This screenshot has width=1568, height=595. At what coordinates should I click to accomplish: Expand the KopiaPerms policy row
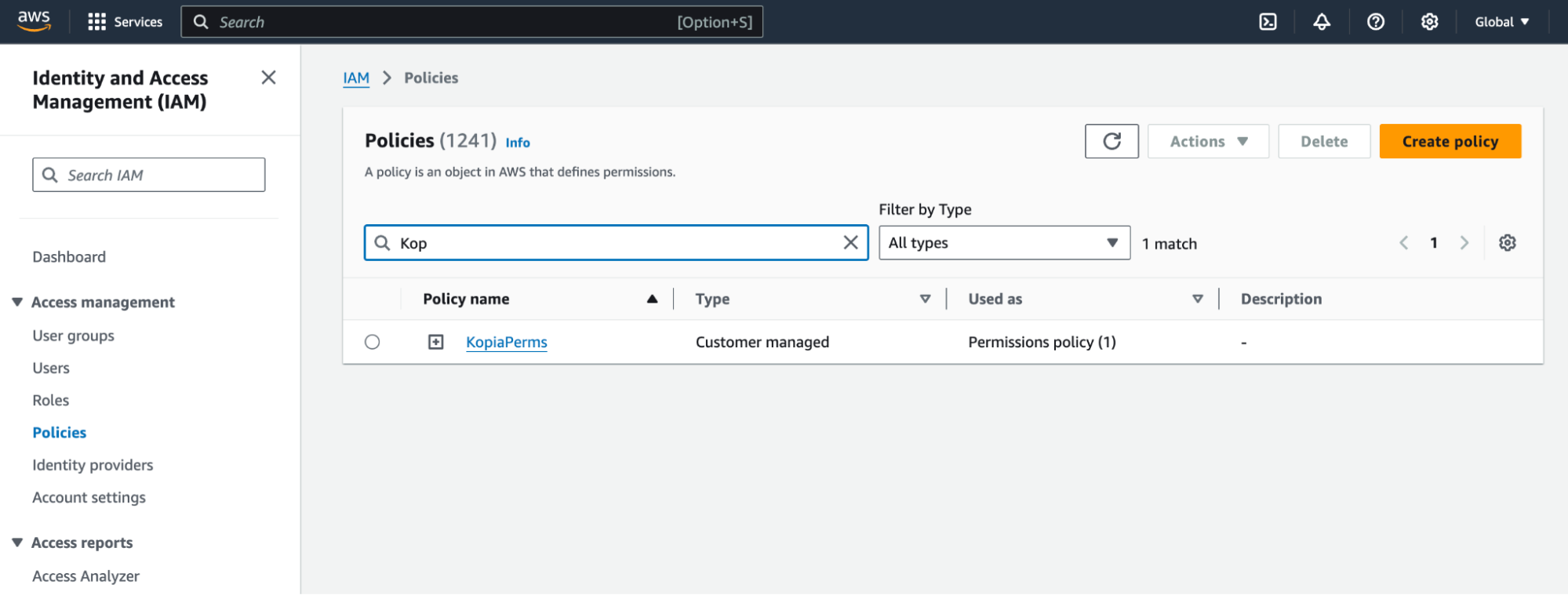point(436,342)
